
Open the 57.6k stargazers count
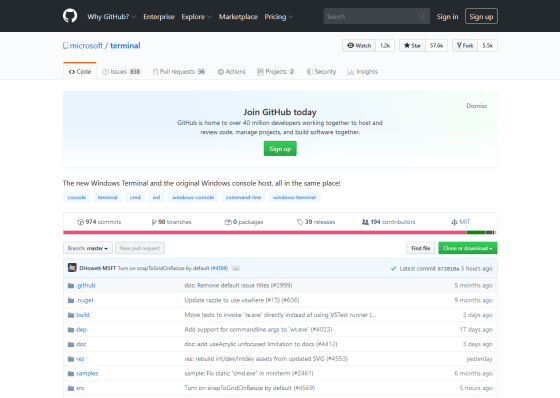pyautogui.click(x=436, y=45)
